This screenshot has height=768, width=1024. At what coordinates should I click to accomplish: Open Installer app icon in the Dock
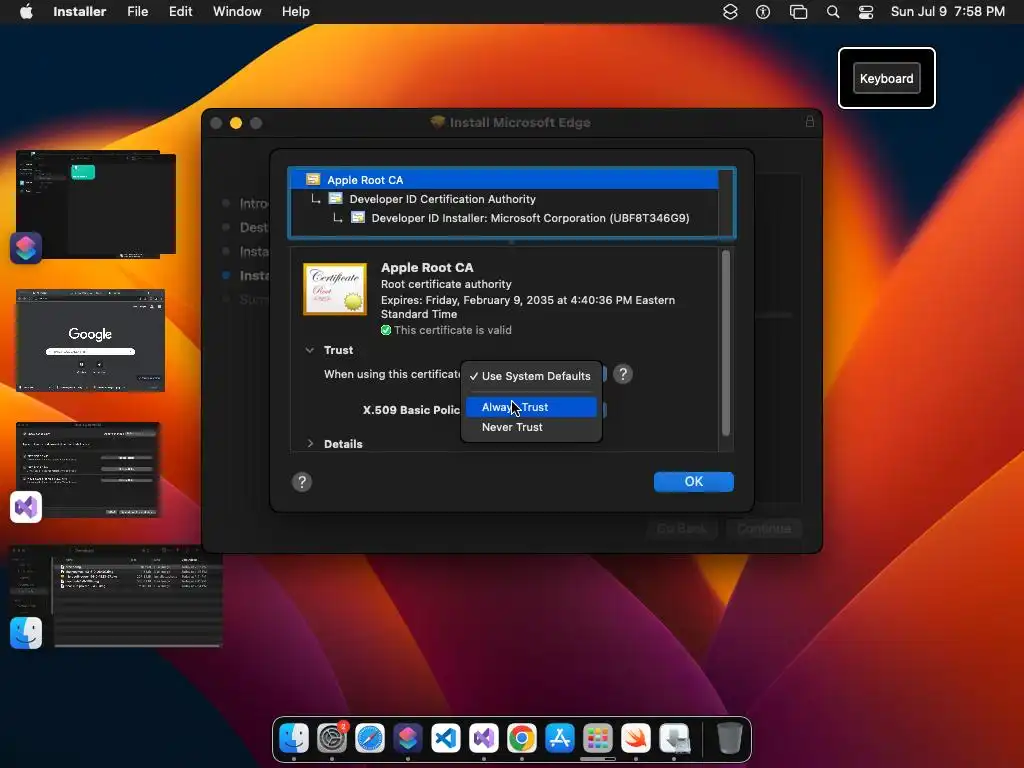click(674, 739)
